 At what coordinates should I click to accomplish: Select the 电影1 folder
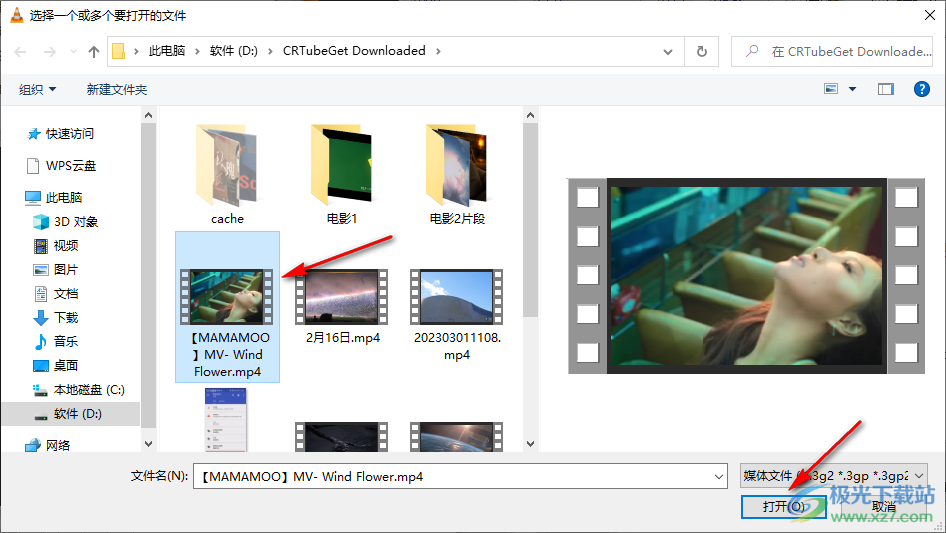[x=342, y=174]
